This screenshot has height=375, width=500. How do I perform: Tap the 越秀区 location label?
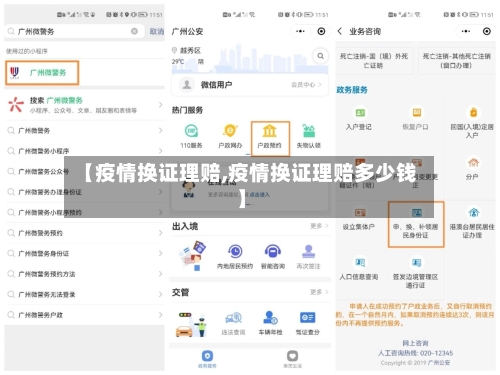pos(190,50)
